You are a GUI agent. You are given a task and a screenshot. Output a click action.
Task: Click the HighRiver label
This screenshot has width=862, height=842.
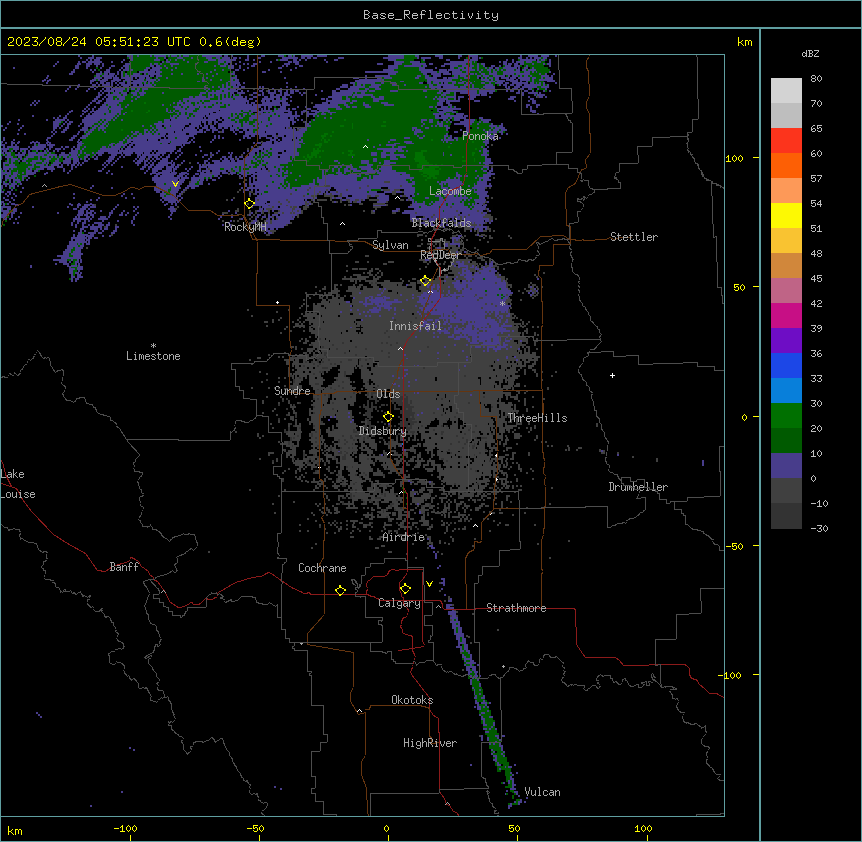(430, 743)
